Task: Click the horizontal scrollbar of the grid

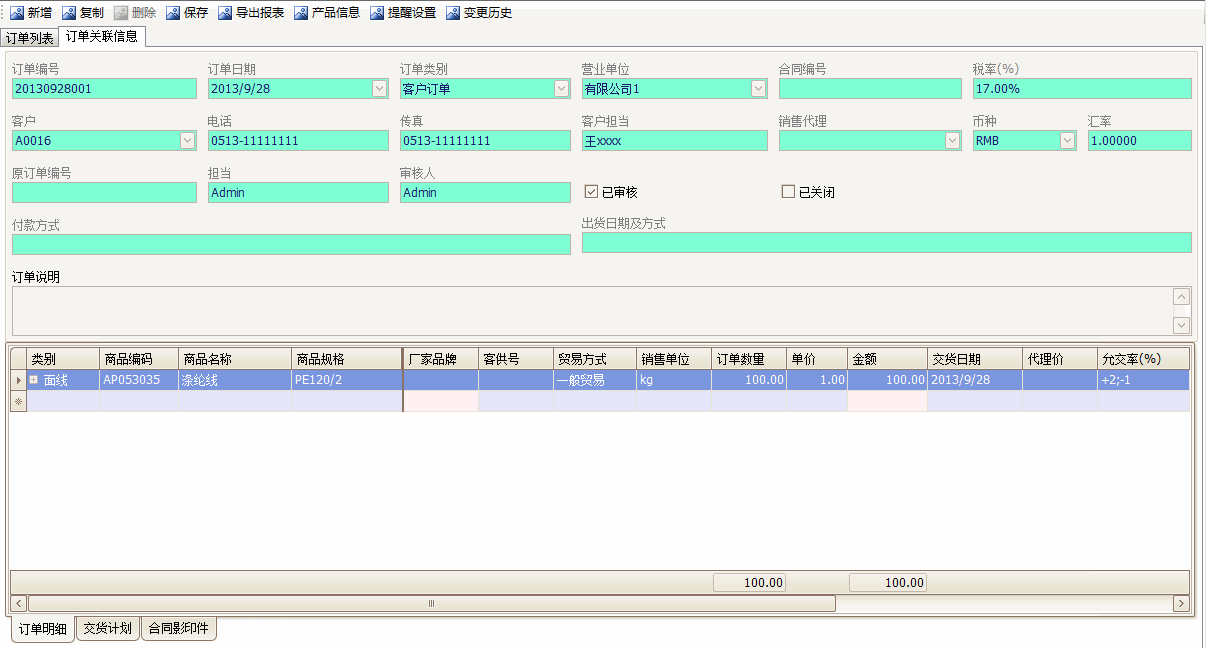Action: [x=430, y=603]
